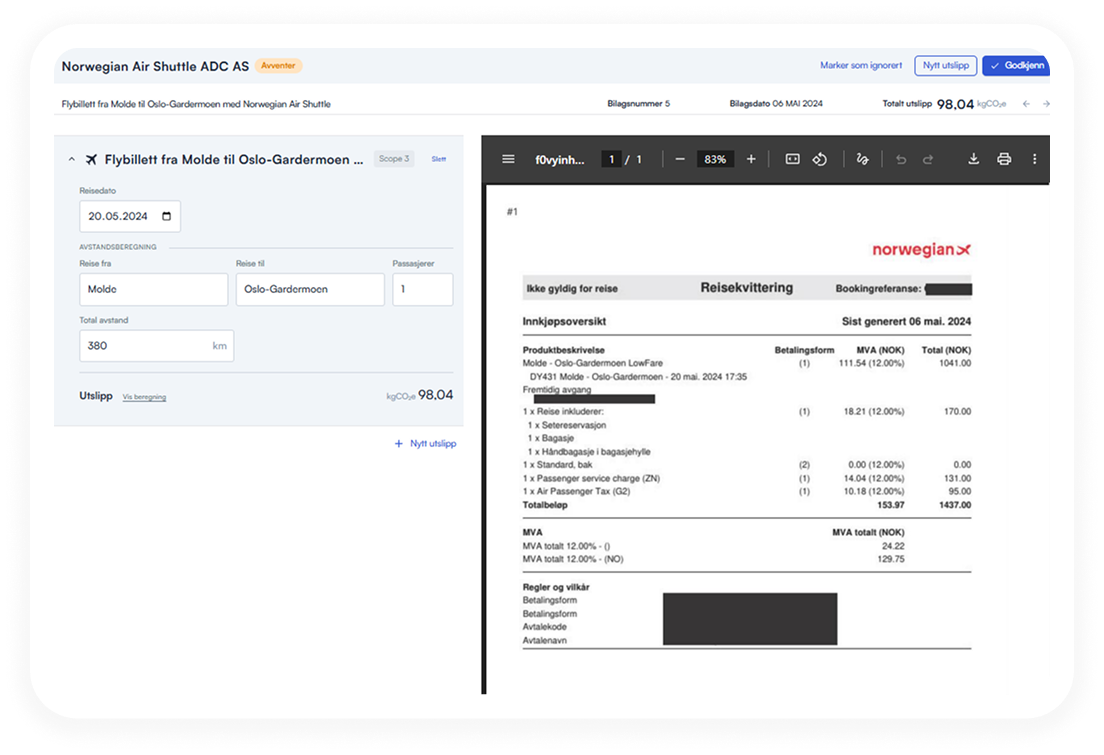Rotate the PDF document counterclockwise
The height and width of the screenshot is (755, 1104).
(820, 159)
